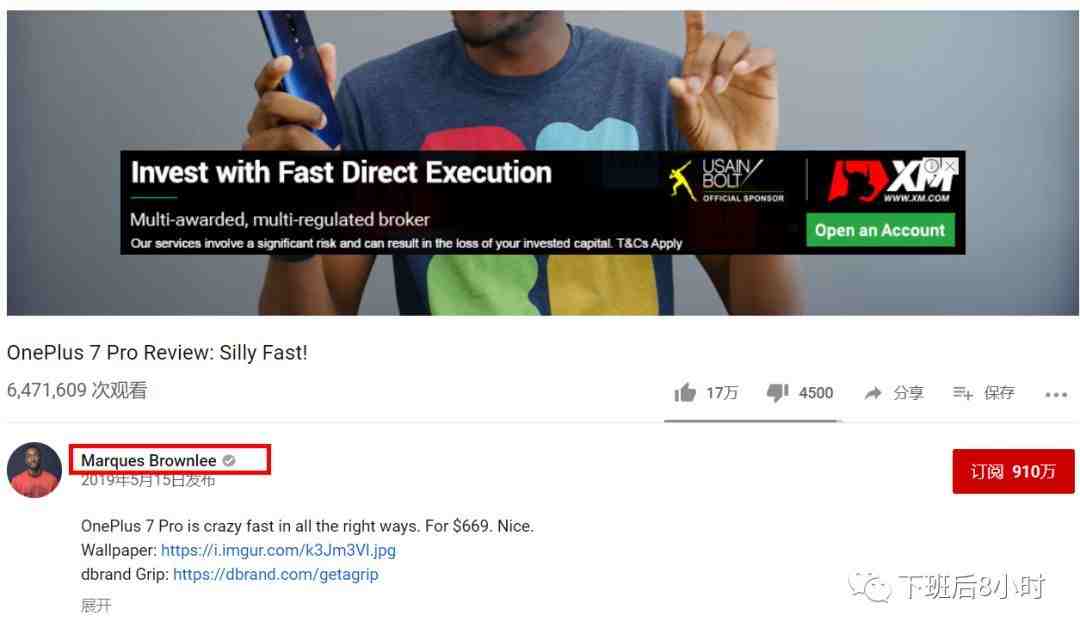Click the thumbs-down dislike icon

[x=778, y=393]
